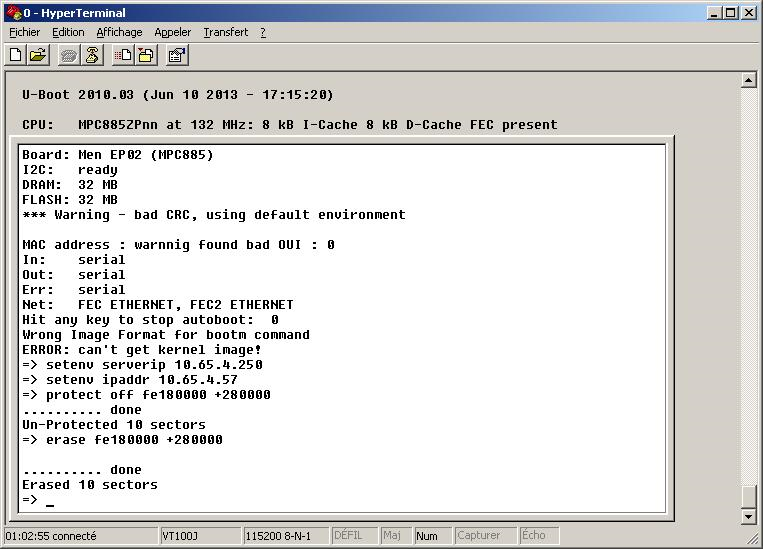The width and height of the screenshot is (763, 549).
Task: Click the scroll up arrow
Action: pyautogui.click(x=749, y=80)
